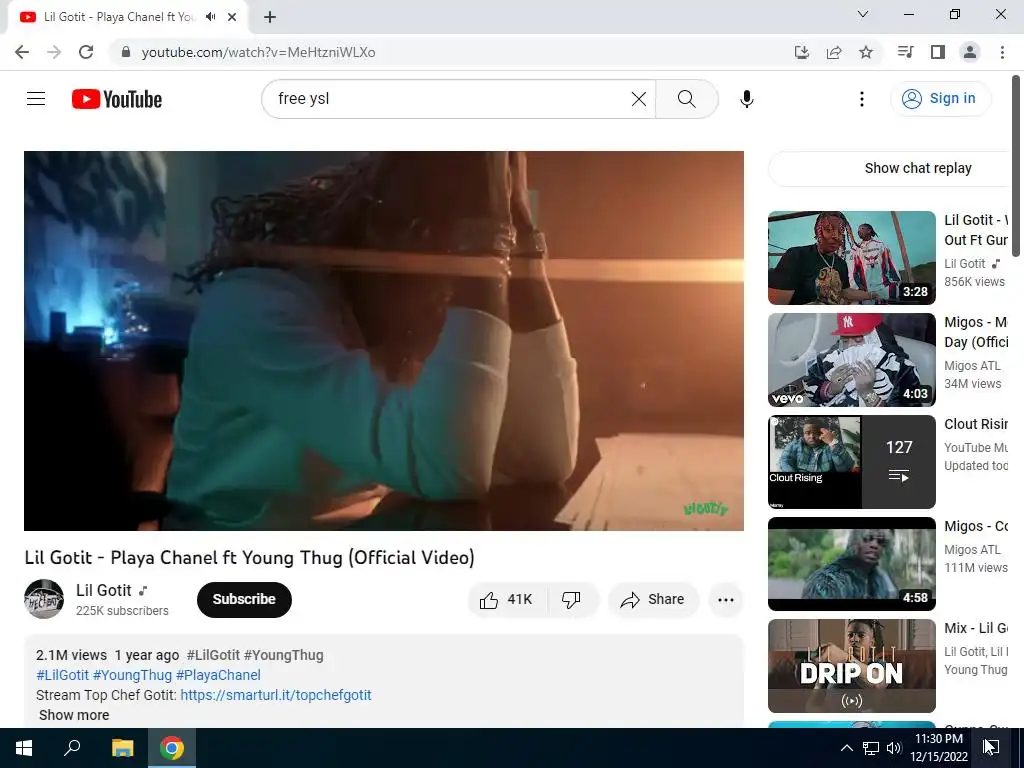Screen dimensions: 1024x768
Task: Start voice search with the microphone
Action: pos(746,99)
